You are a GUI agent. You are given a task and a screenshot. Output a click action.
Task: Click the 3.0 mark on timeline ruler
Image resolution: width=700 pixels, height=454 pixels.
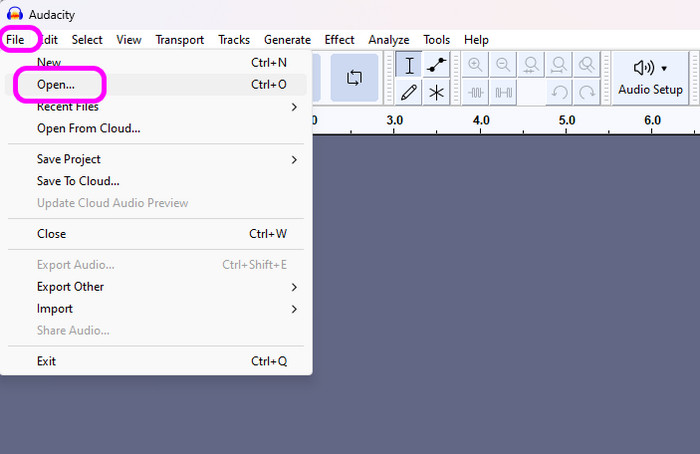(x=395, y=120)
